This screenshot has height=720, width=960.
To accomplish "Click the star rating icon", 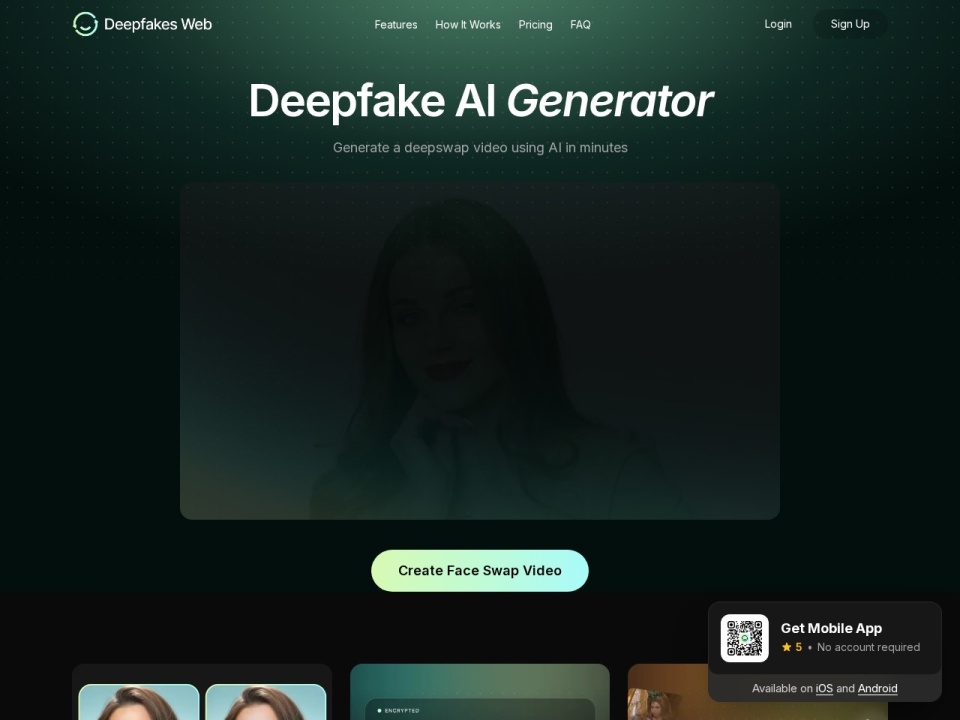I will (x=787, y=647).
